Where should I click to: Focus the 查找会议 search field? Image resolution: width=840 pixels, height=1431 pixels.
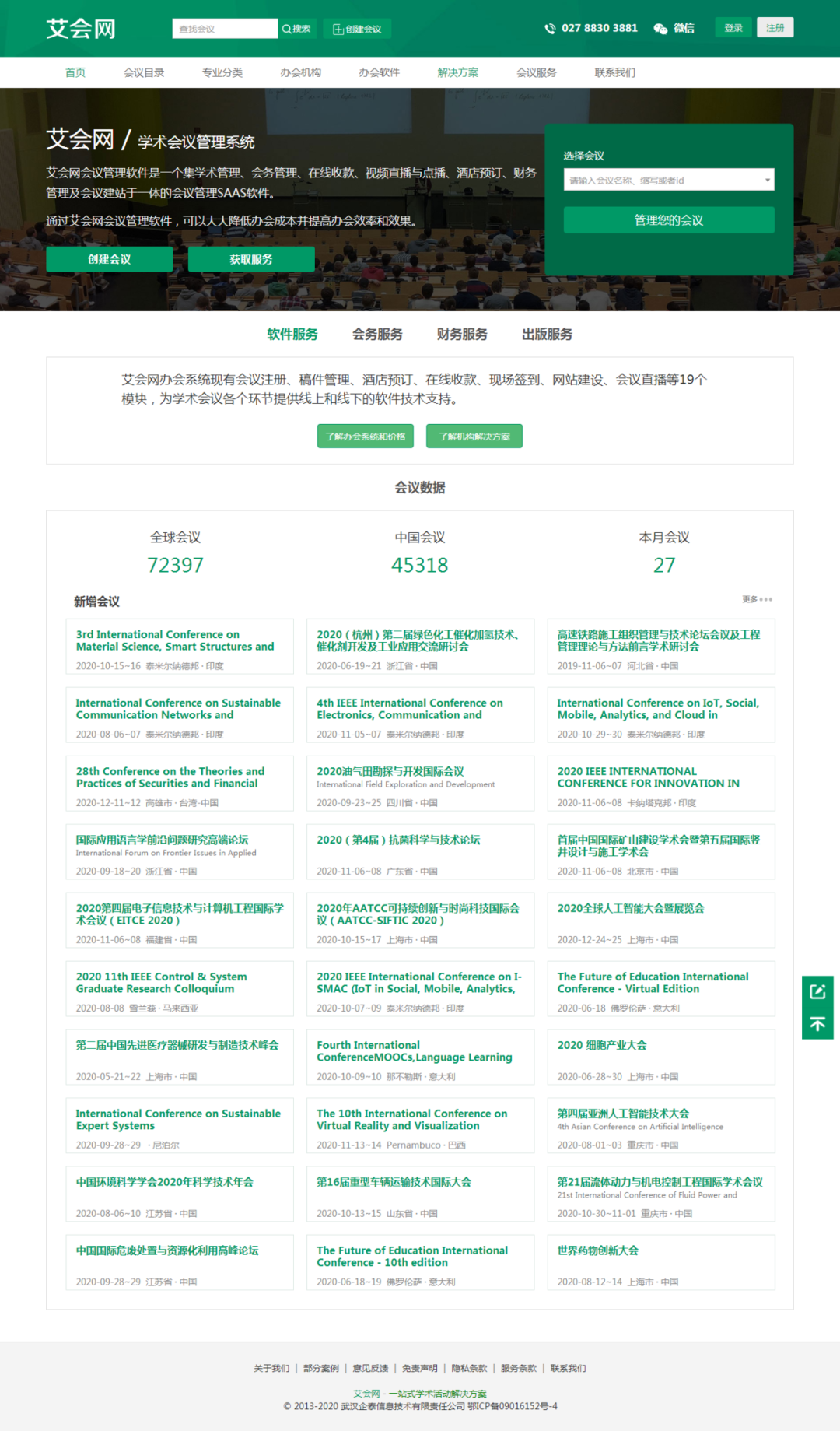click(225, 29)
